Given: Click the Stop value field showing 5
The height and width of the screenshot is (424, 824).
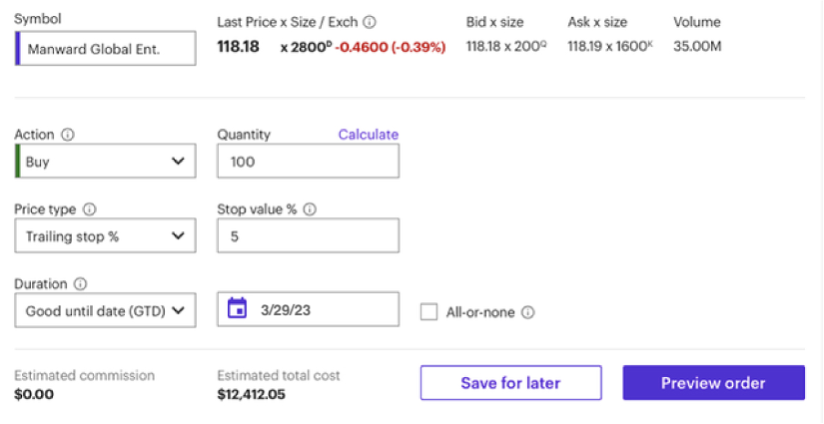Looking at the screenshot, I should 307,236.
